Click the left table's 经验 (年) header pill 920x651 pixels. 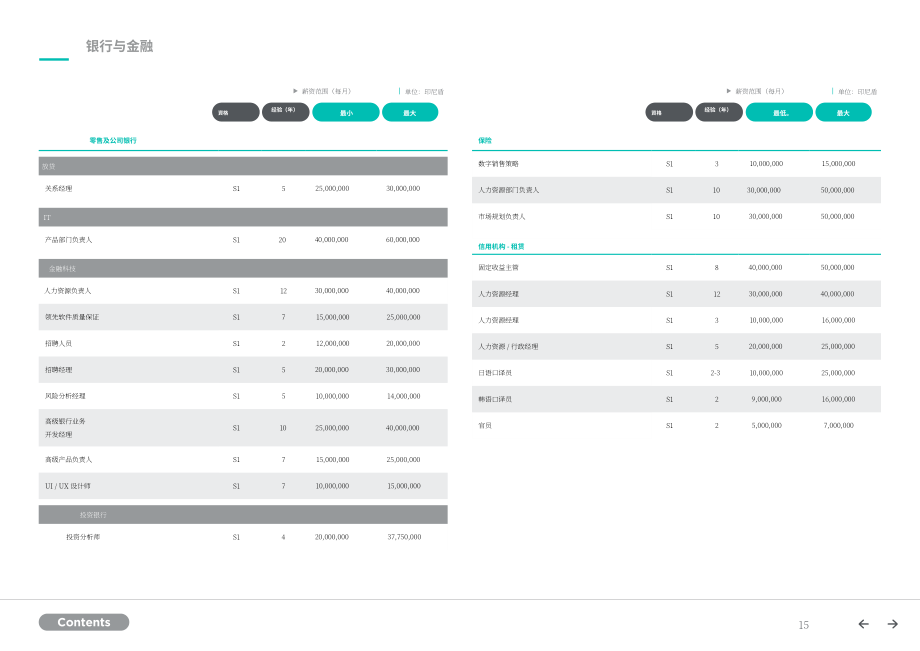[286, 112]
